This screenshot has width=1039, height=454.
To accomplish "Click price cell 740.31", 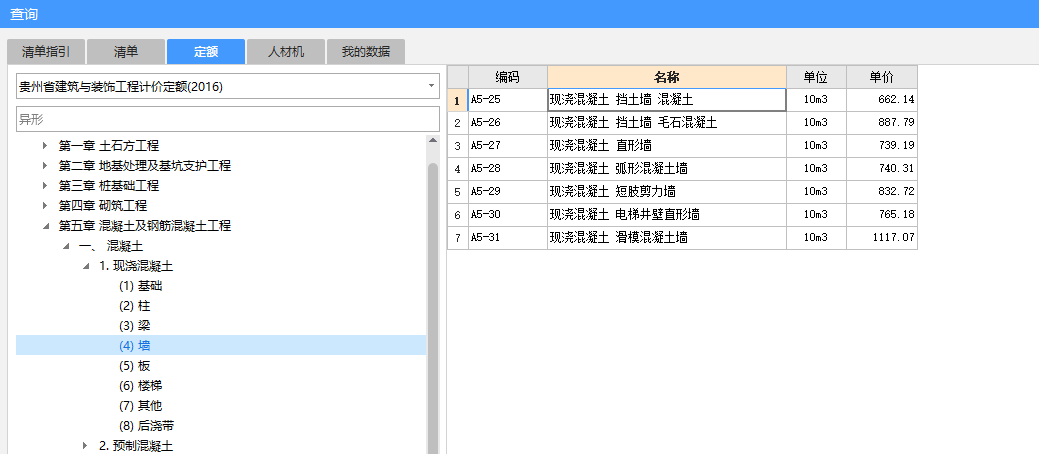I will click(882, 169).
